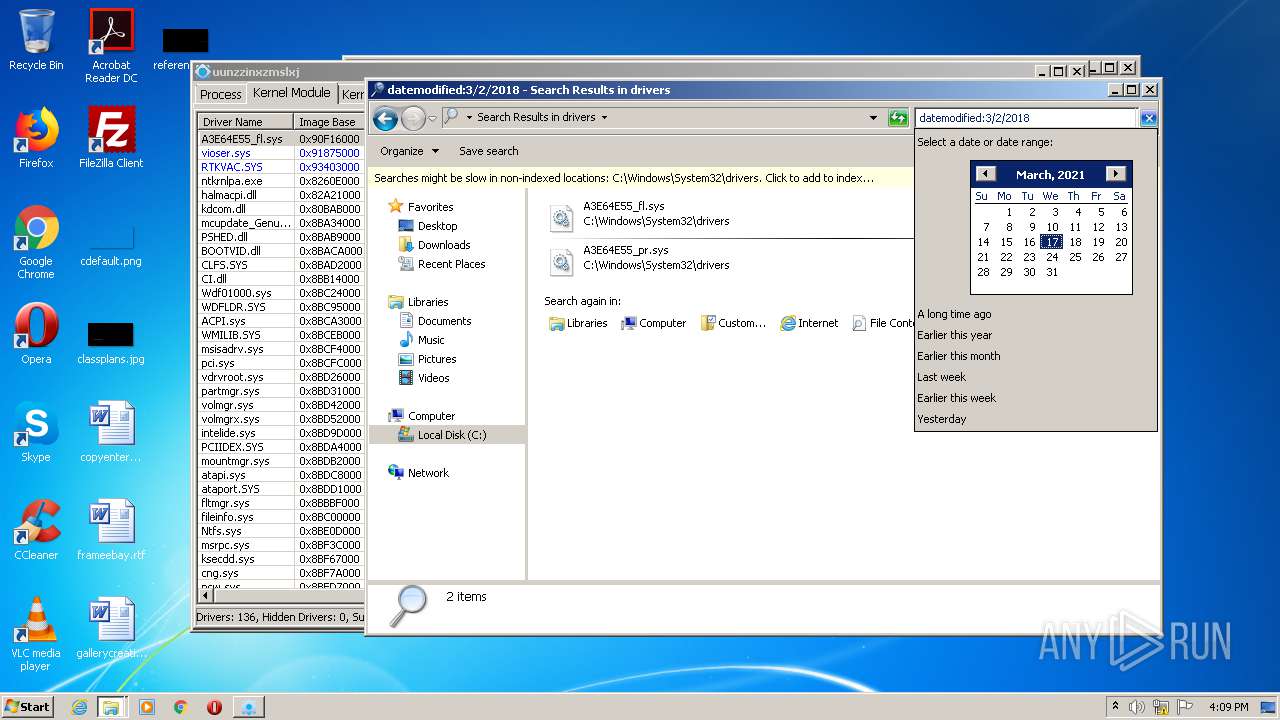Image resolution: width=1280 pixels, height=720 pixels.
Task: Clear the search box with the X button
Action: click(1148, 118)
